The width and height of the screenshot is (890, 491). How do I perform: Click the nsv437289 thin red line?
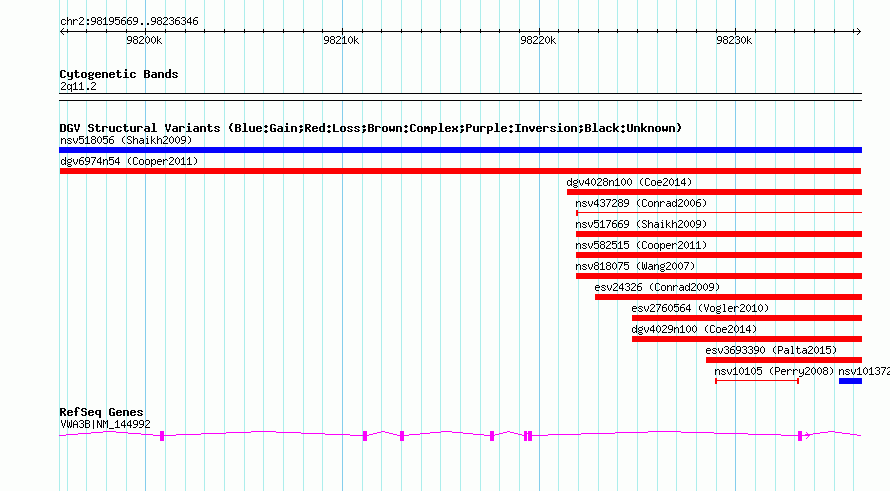(719, 213)
